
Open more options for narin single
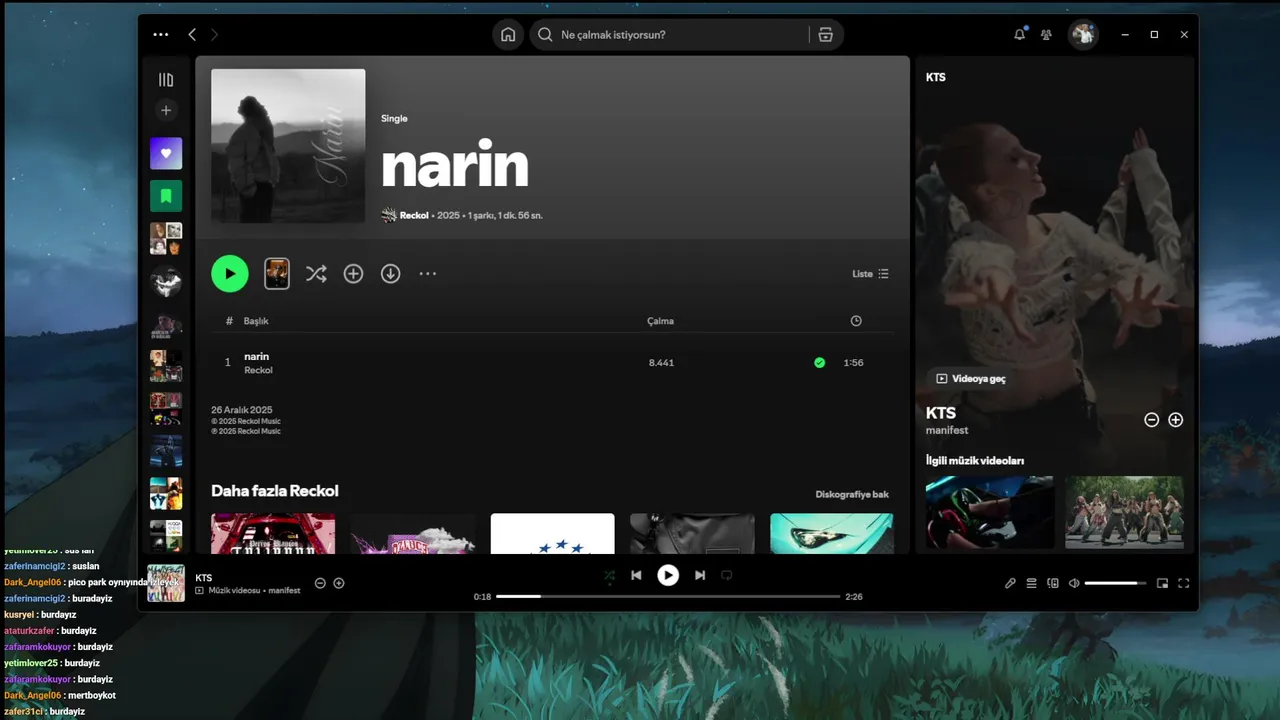[x=428, y=273]
